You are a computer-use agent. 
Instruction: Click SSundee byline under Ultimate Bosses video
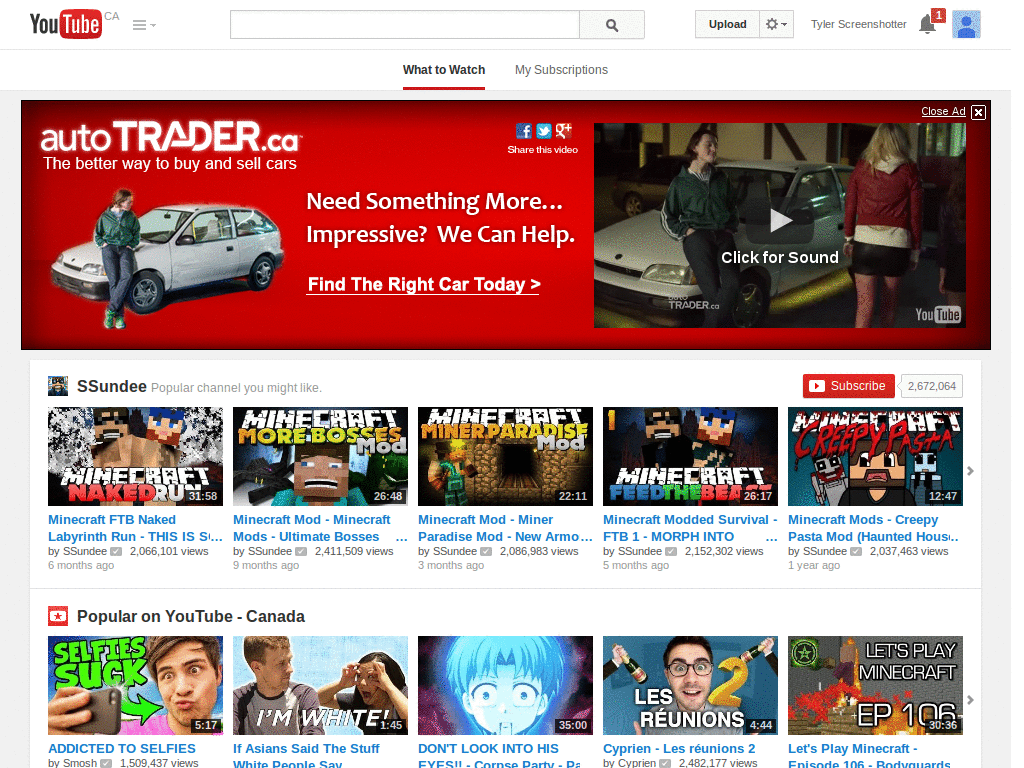(270, 551)
